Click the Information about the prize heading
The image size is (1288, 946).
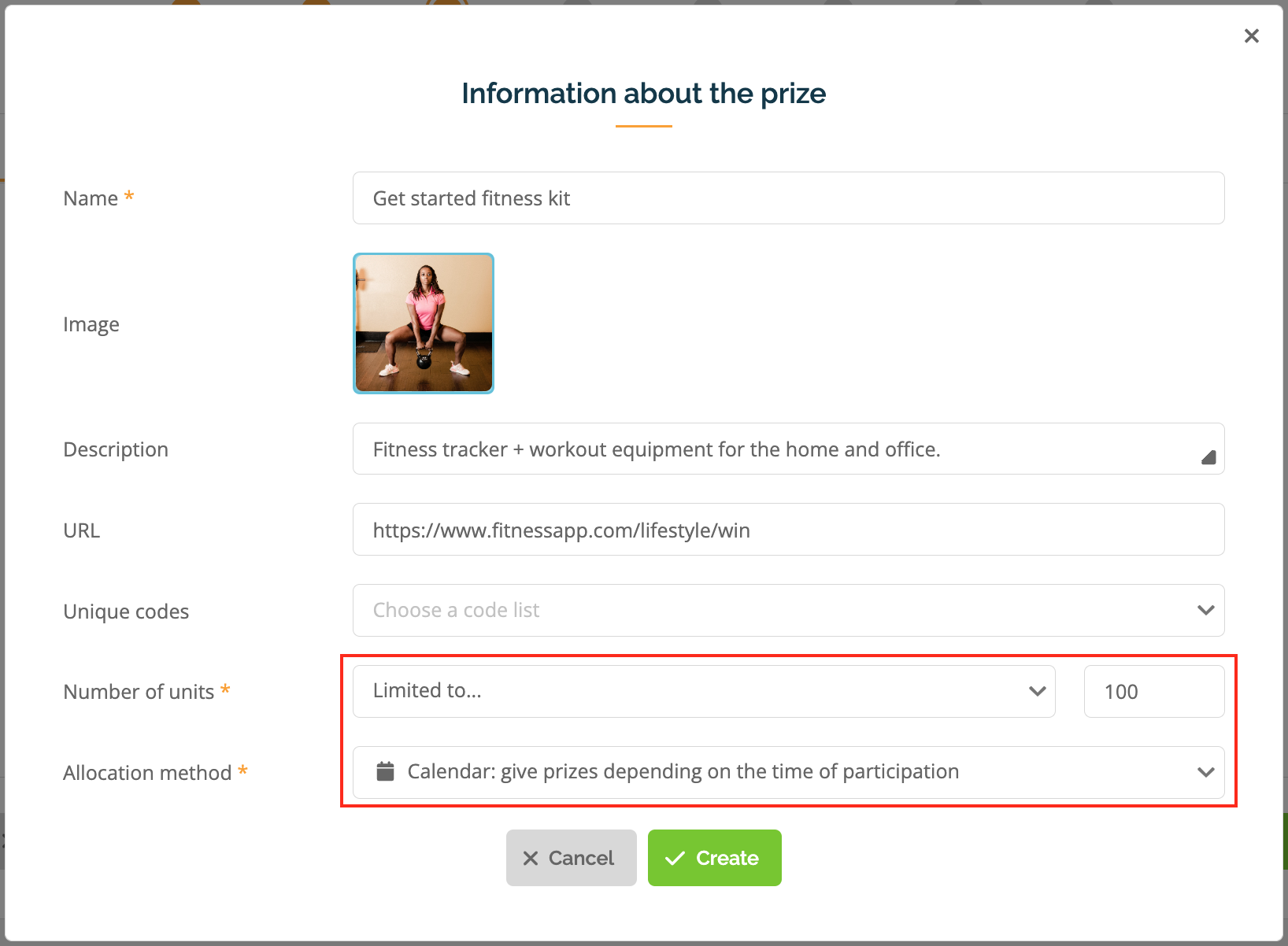click(x=644, y=94)
